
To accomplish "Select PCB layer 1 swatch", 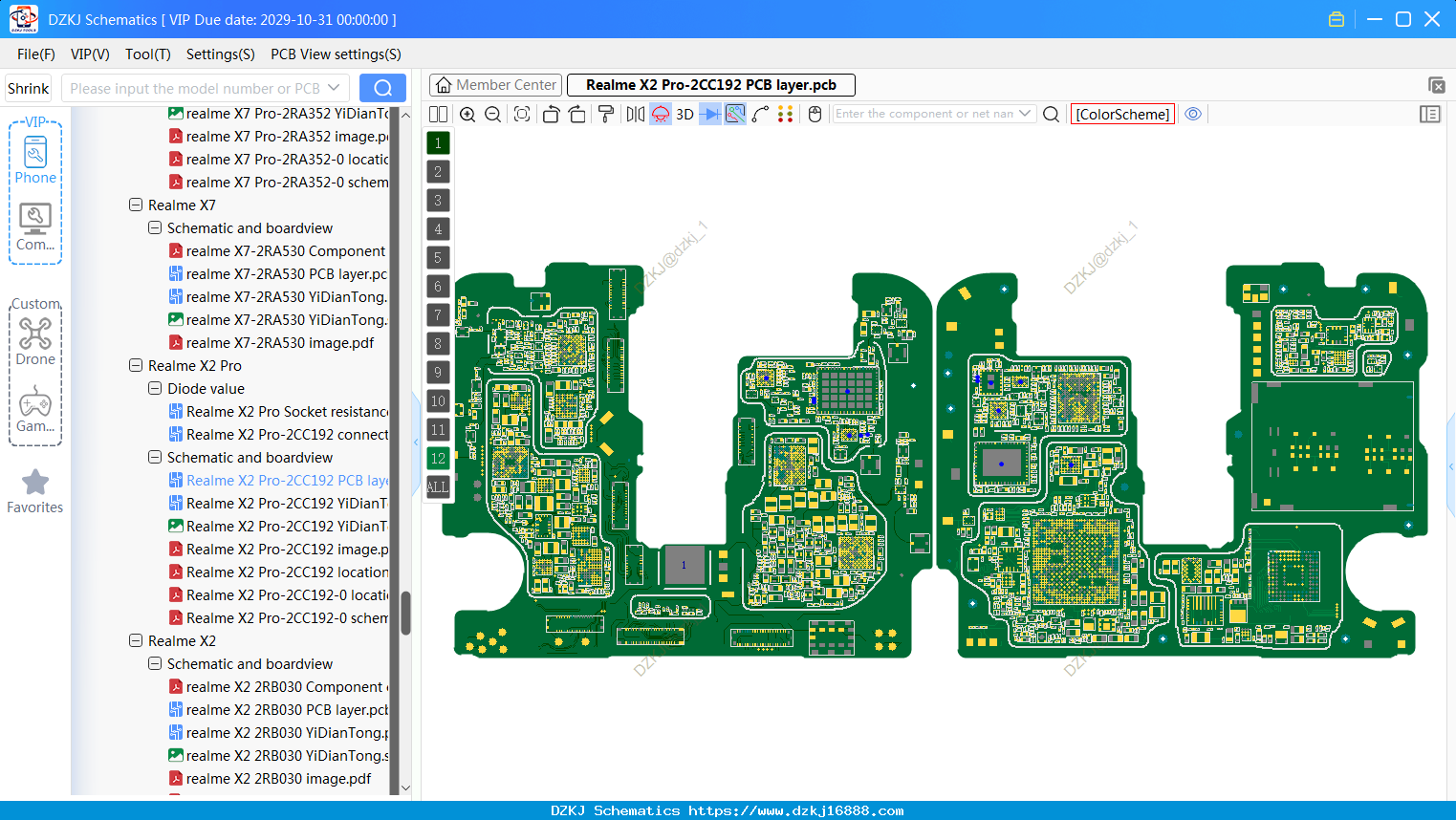I will click(x=438, y=143).
